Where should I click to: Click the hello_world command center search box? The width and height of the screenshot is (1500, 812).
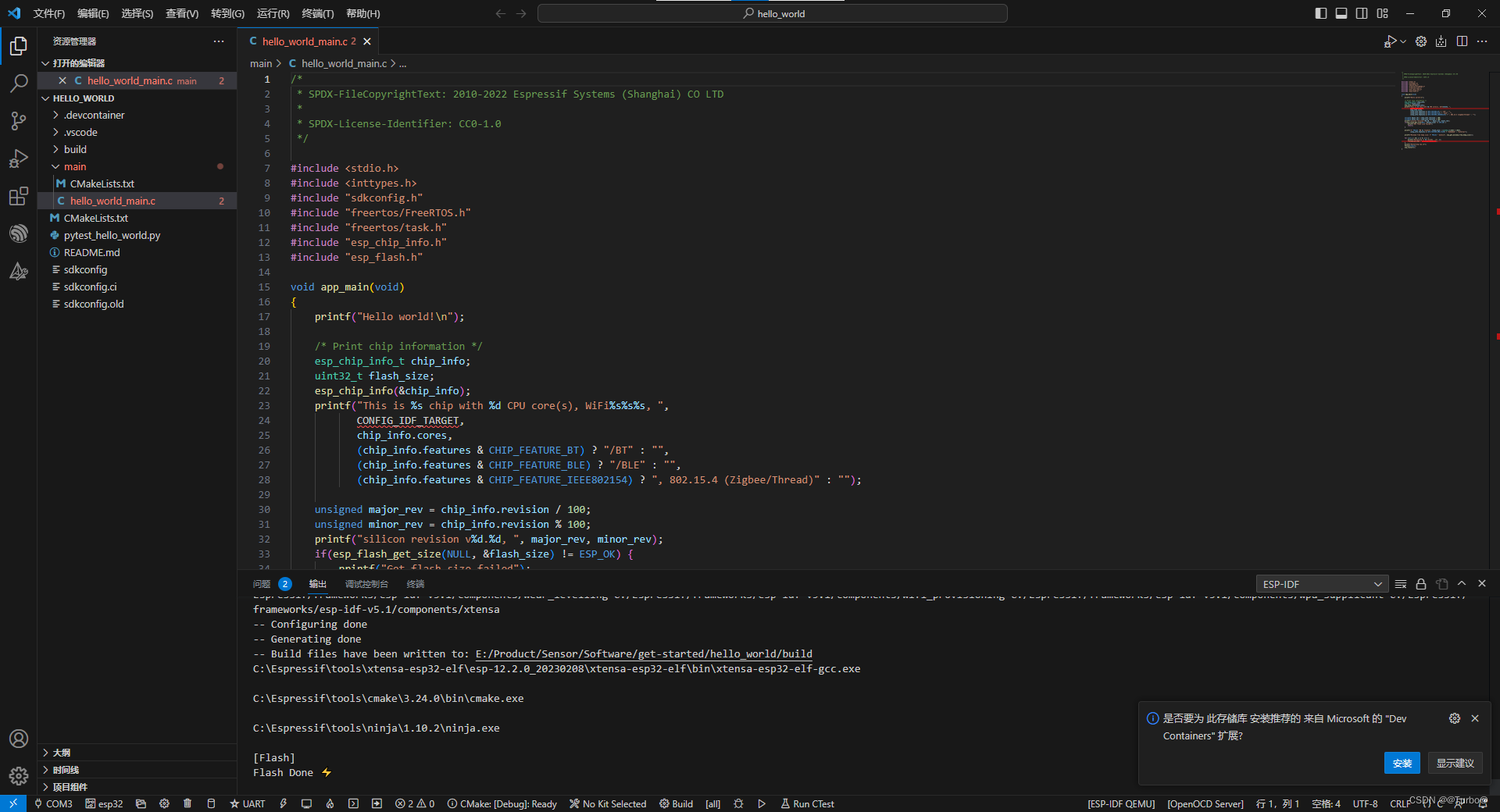tap(773, 13)
